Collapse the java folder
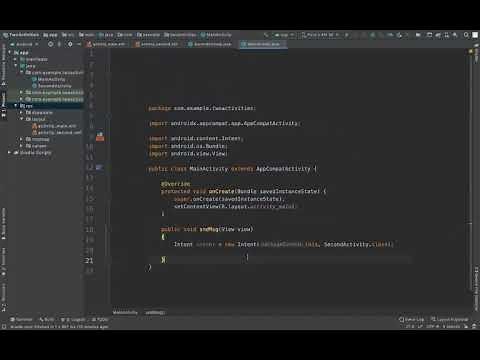Viewport: 480px width, 360px height. [x=15, y=66]
